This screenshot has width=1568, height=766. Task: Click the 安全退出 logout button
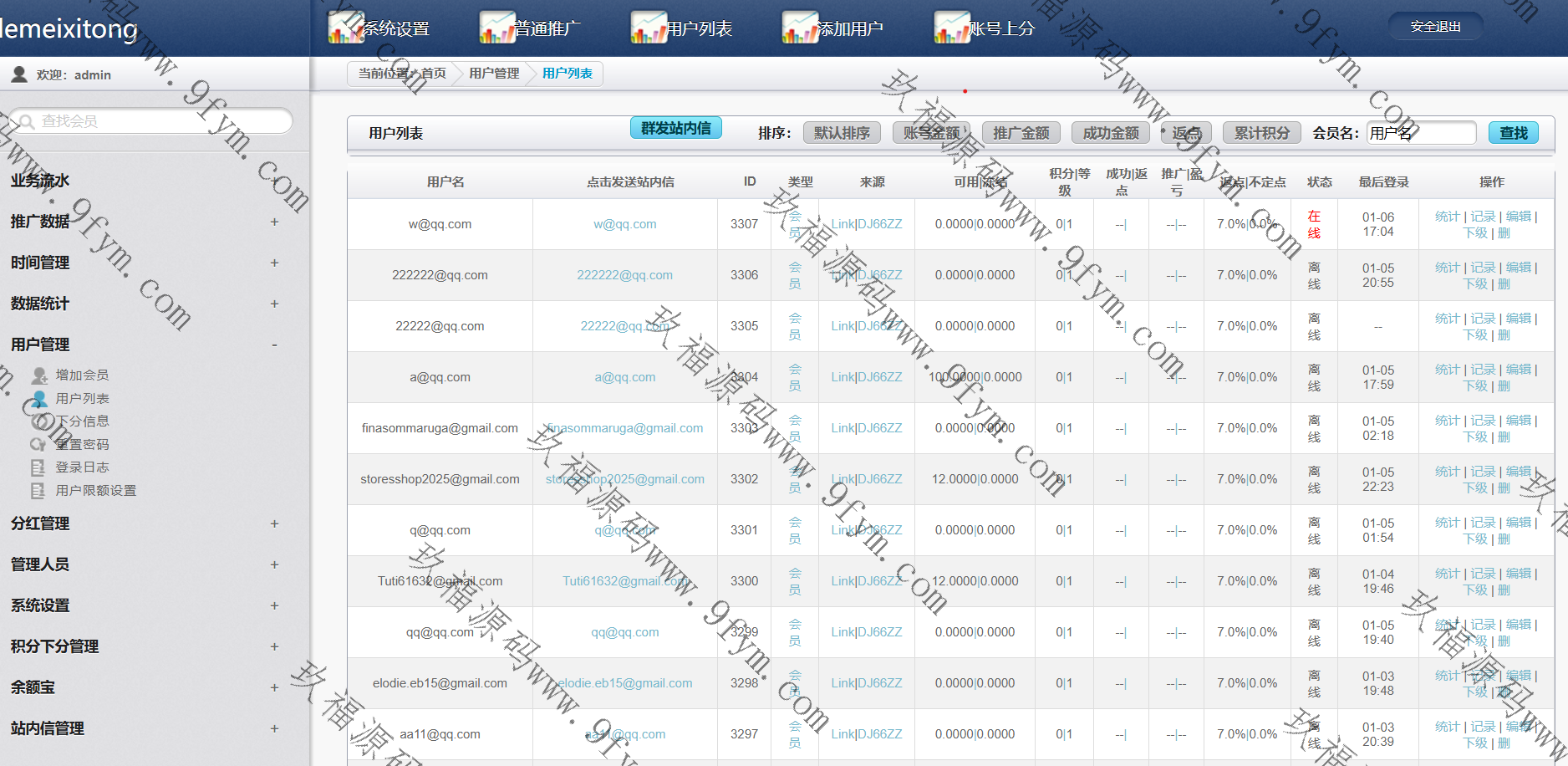(x=1435, y=27)
